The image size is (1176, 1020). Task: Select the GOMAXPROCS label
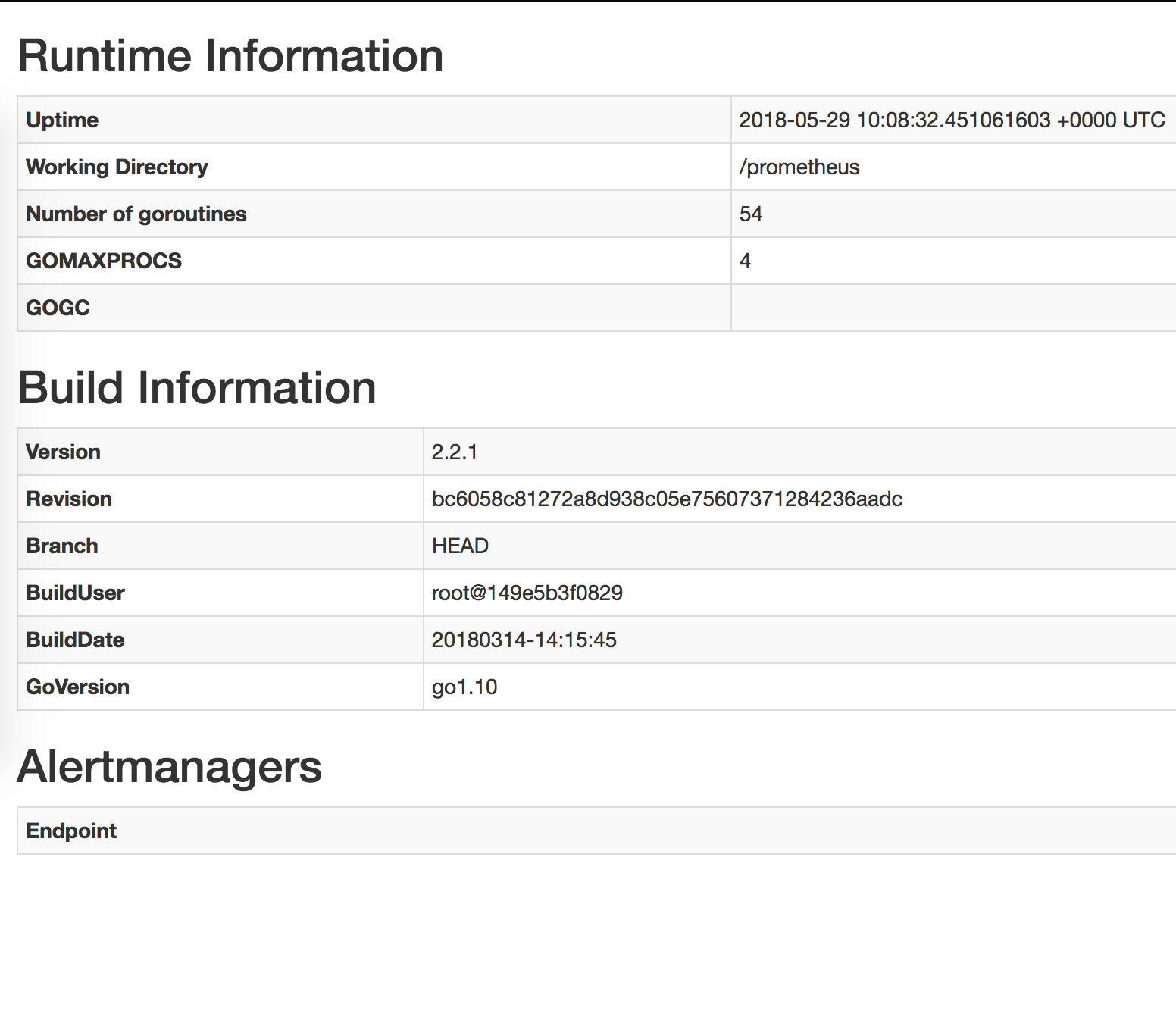(x=104, y=261)
